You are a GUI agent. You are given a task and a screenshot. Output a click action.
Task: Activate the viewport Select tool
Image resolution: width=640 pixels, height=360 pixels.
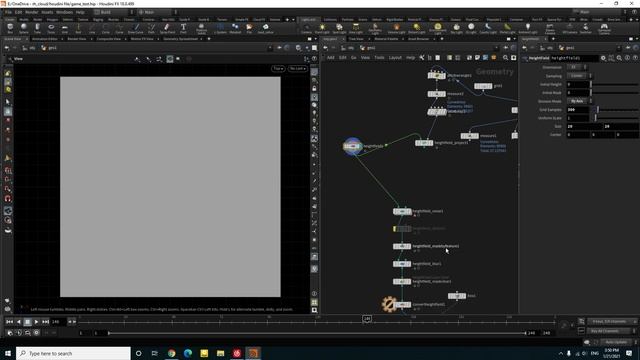tap(8, 102)
